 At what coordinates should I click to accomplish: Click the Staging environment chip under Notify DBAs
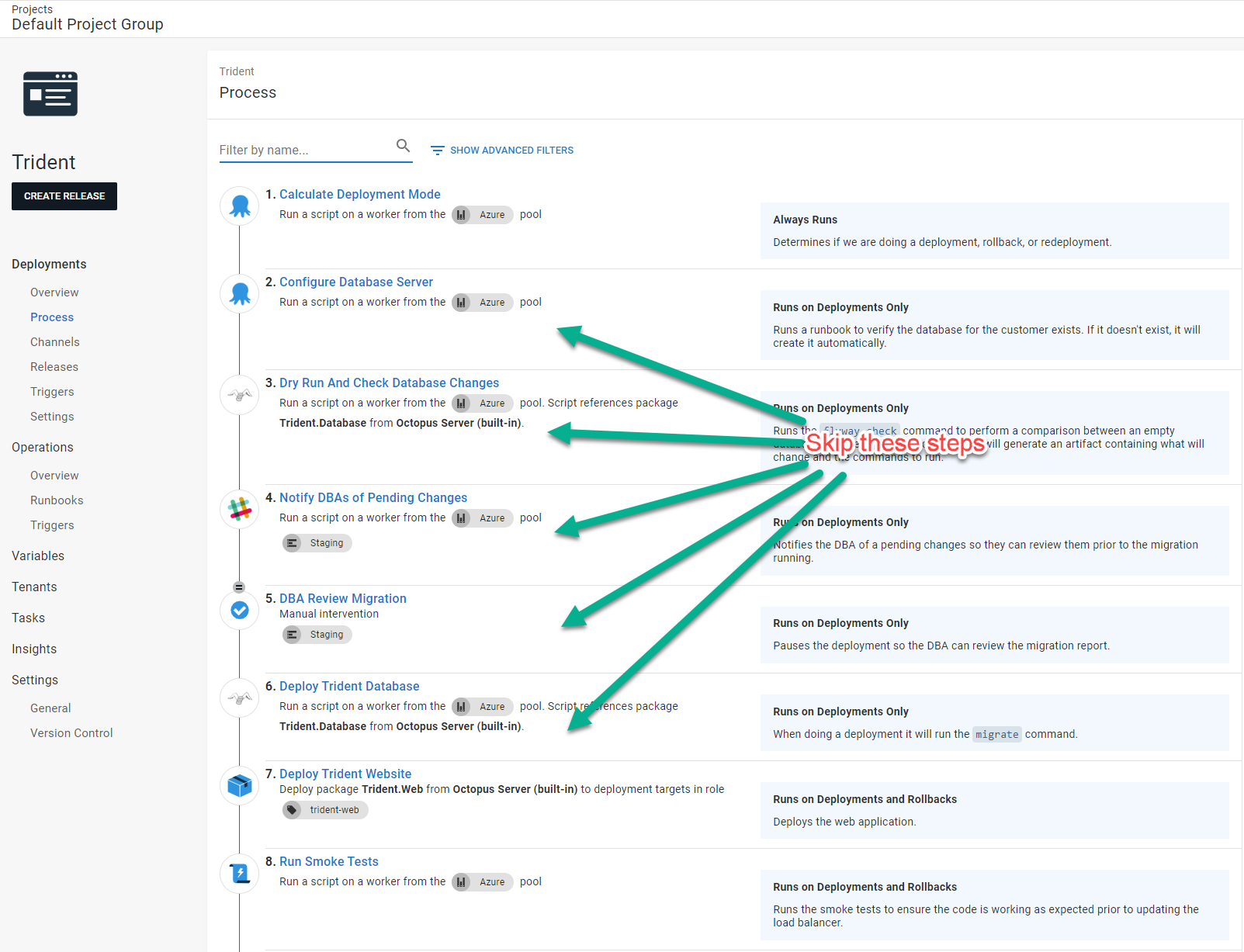click(317, 542)
